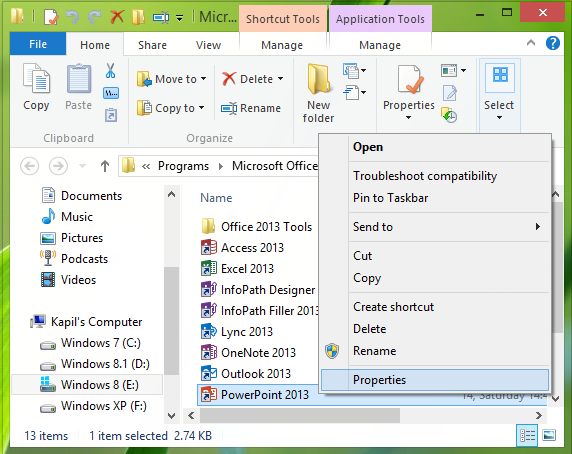The width and height of the screenshot is (572, 454).
Task: Expand the Select dropdown arrow
Action: coord(499,117)
